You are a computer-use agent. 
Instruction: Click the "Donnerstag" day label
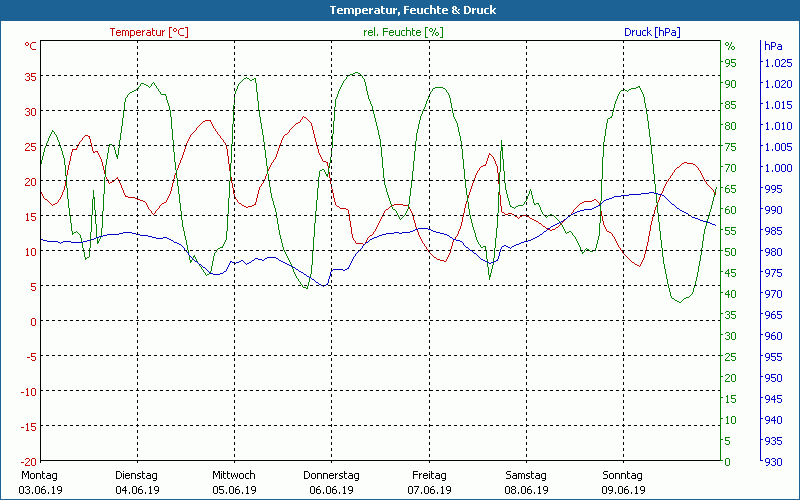coord(331,475)
